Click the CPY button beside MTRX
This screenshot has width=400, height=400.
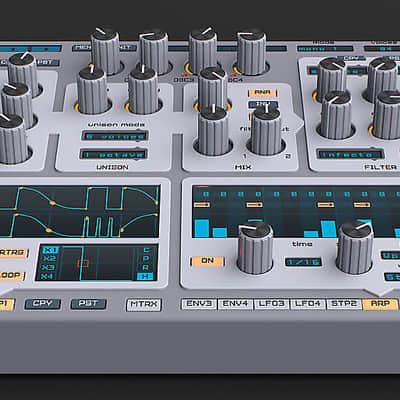click(x=43, y=304)
